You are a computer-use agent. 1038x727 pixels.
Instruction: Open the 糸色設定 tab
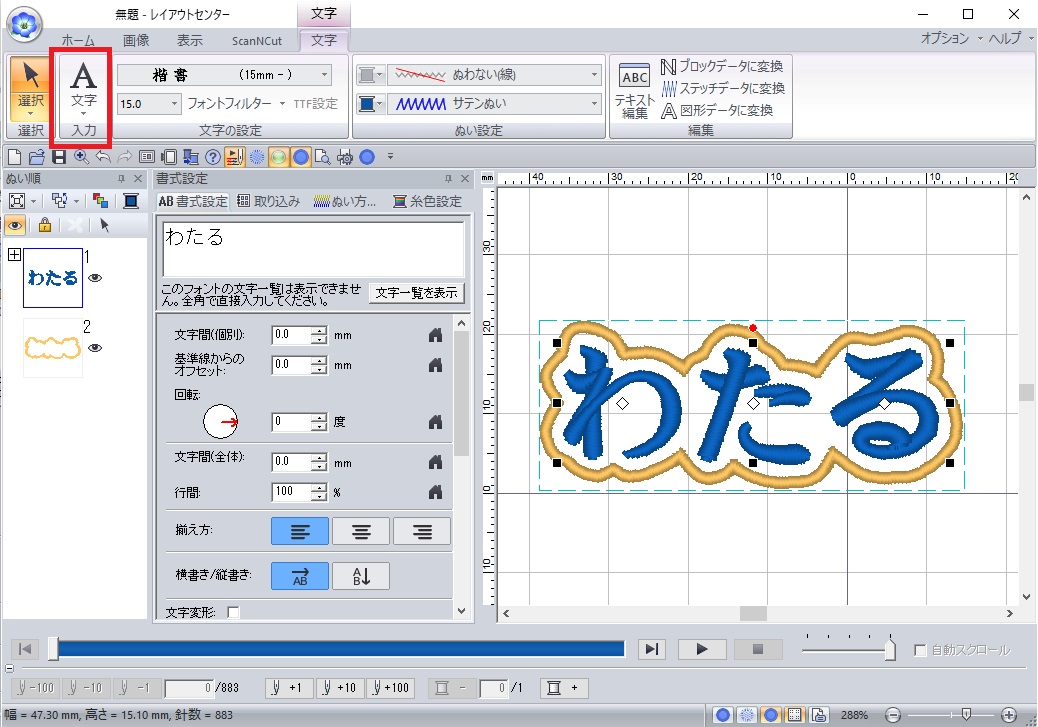coord(428,201)
